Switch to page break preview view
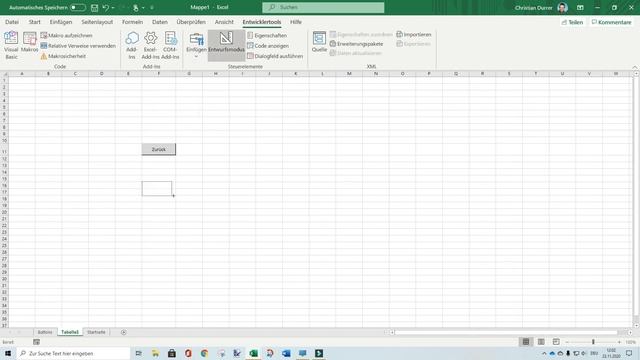Viewport: 640px width, 360px height. (x=556, y=342)
